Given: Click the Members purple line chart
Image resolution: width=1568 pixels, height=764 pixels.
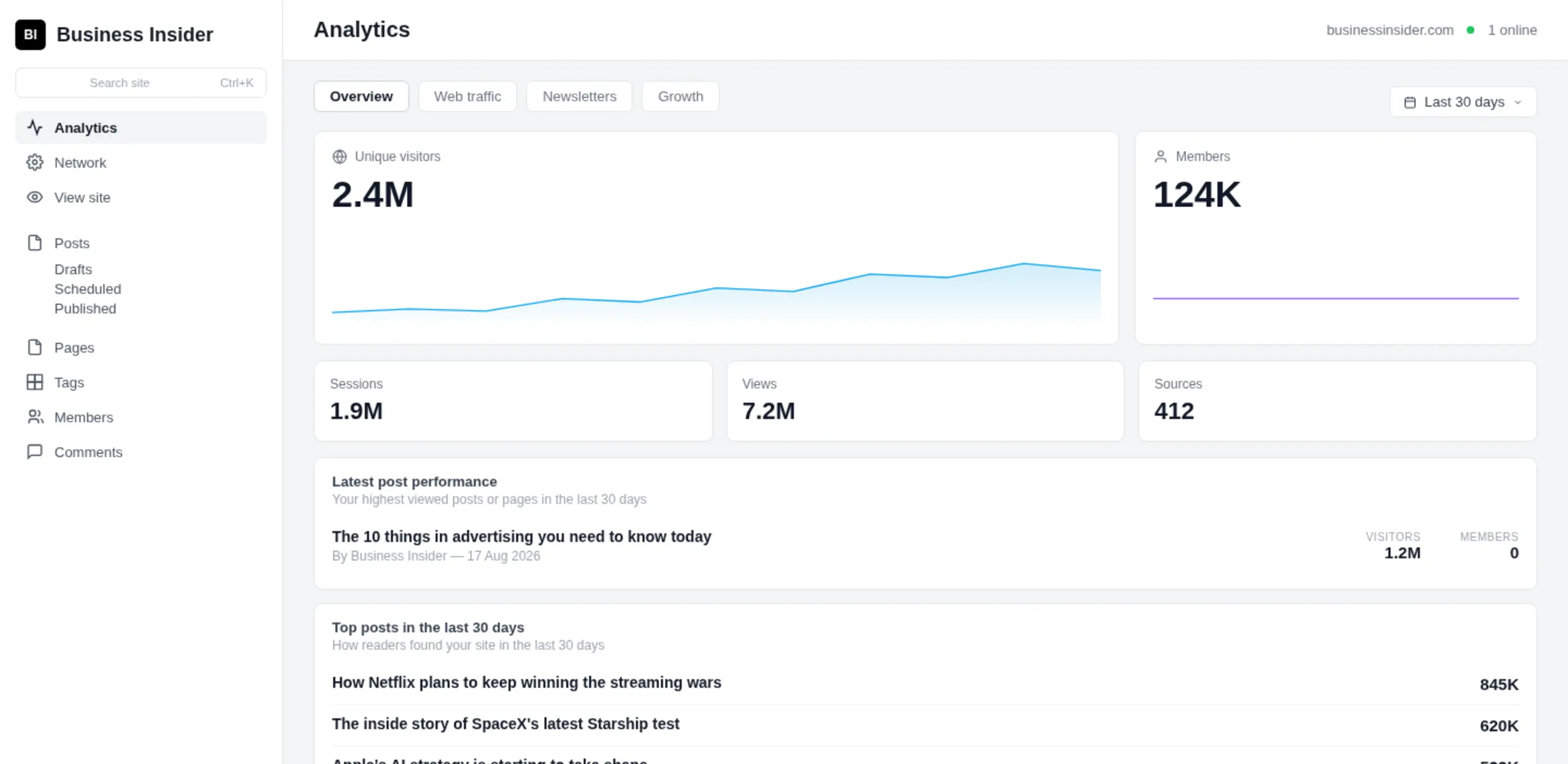Looking at the screenshot, I should pyautogui.click(x=1336, y=298).
